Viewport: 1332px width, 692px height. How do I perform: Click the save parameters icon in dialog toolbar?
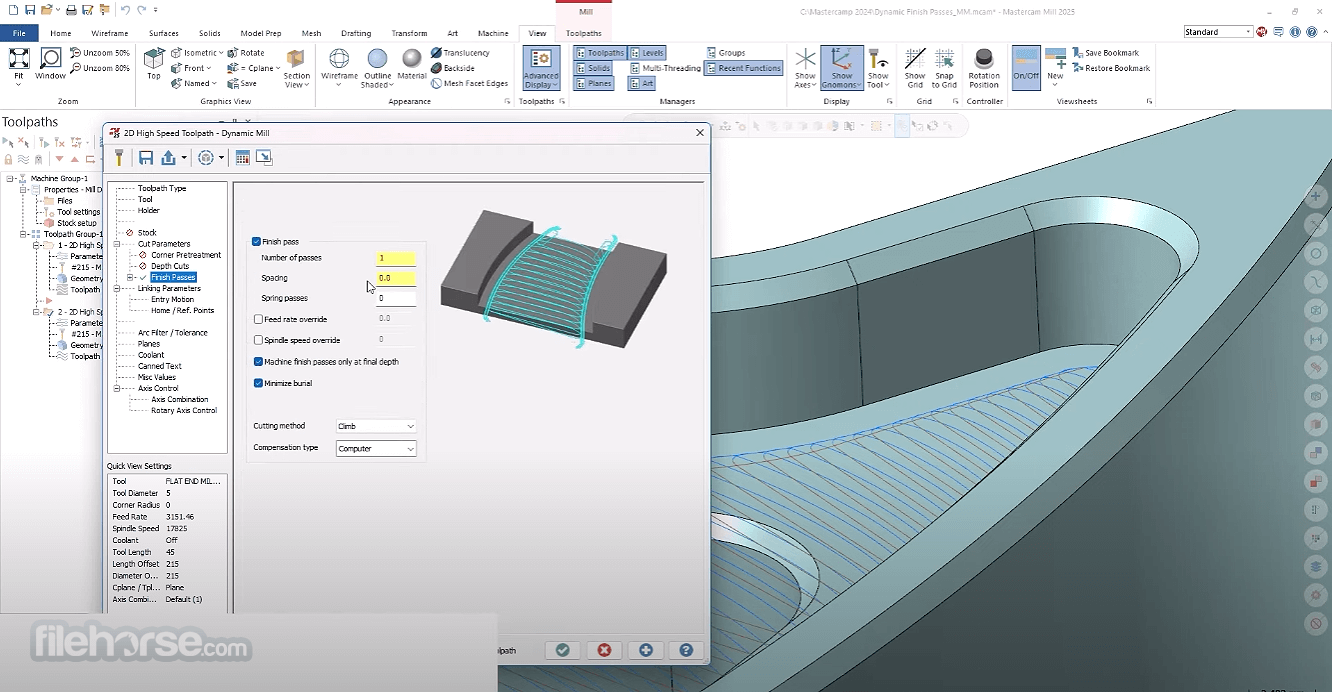coord(146,158)
